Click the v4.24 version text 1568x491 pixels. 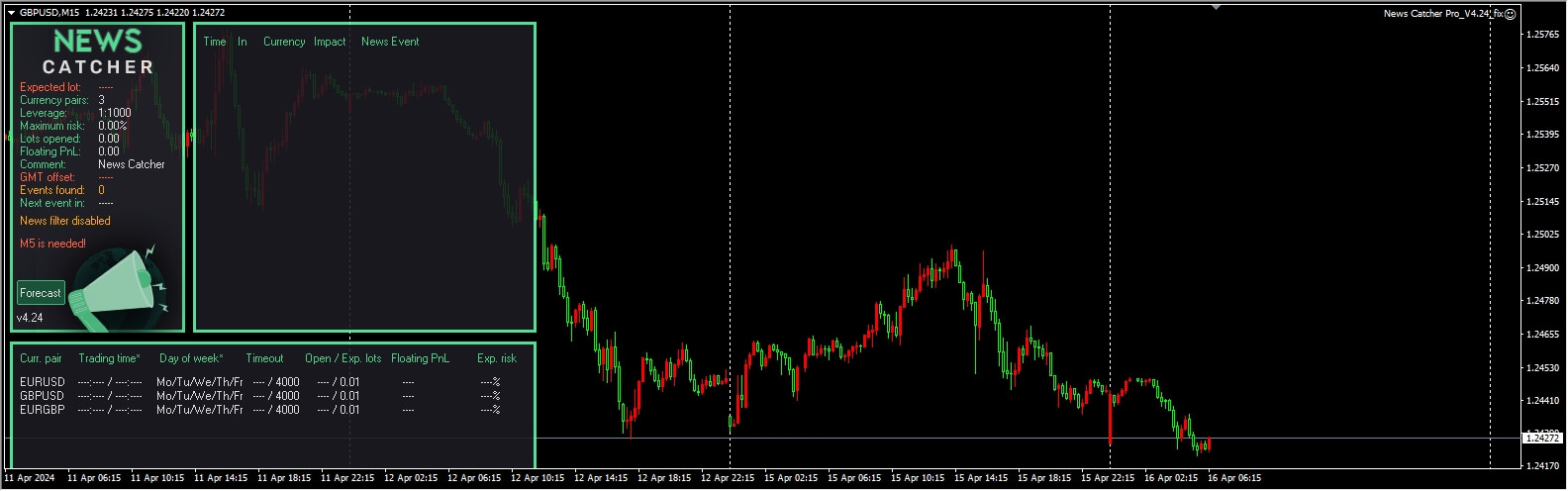[x=30, y=318]
